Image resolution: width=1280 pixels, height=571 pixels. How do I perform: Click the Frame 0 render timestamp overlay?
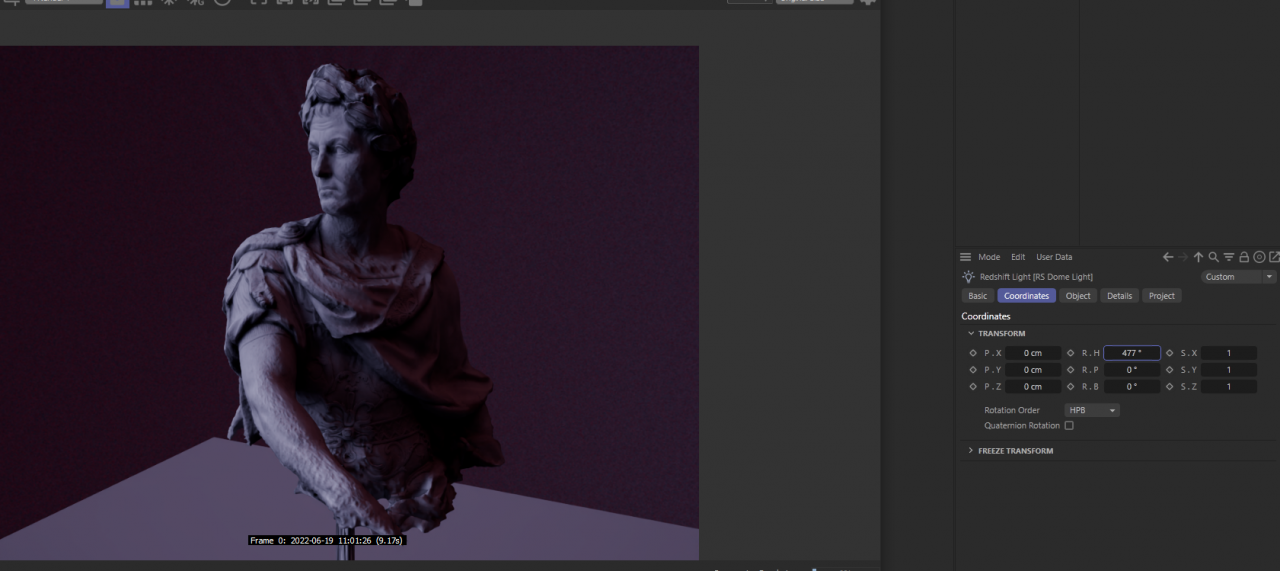coord(327,541)
